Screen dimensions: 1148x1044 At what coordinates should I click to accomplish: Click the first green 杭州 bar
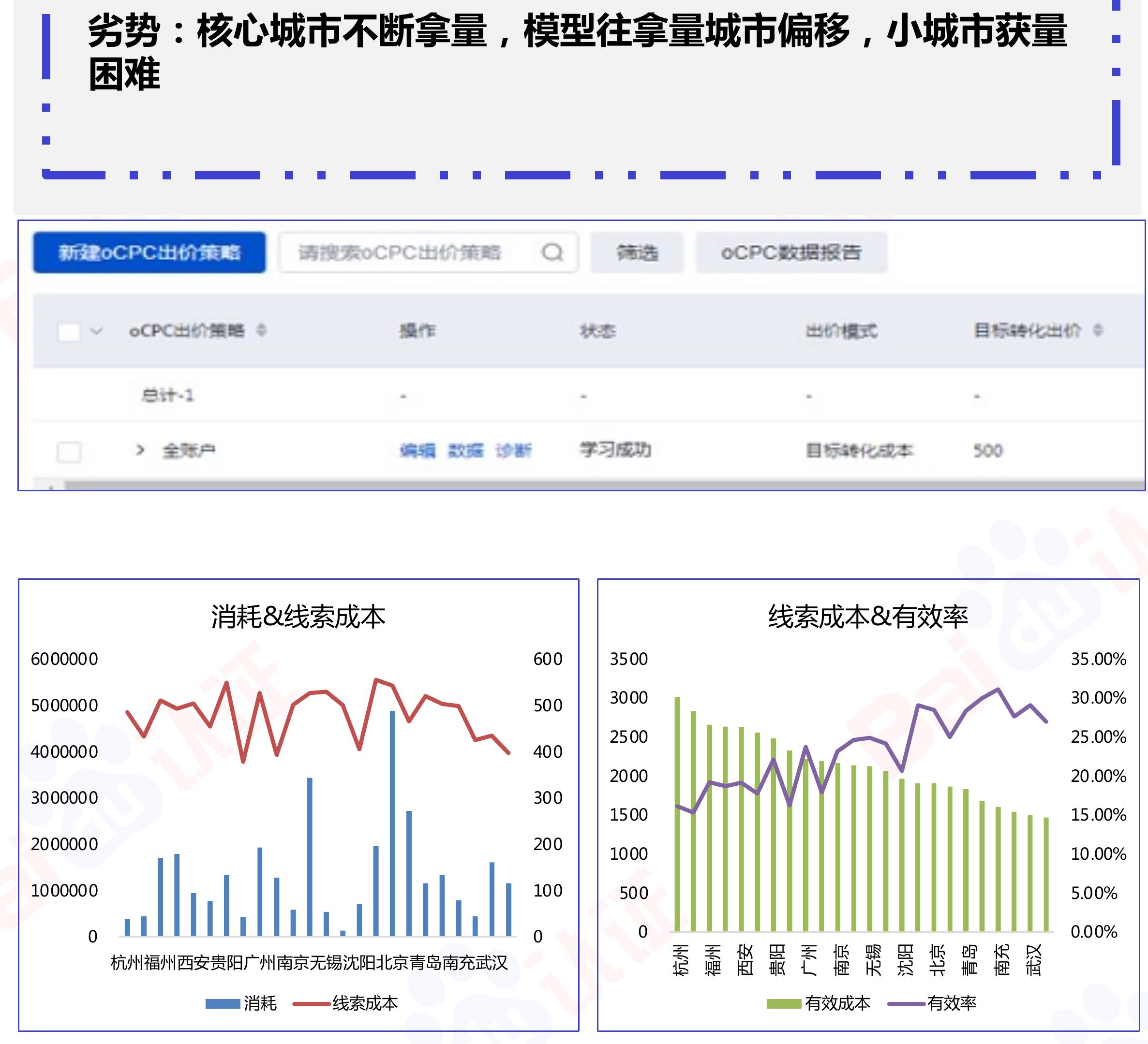coord(677,814)
